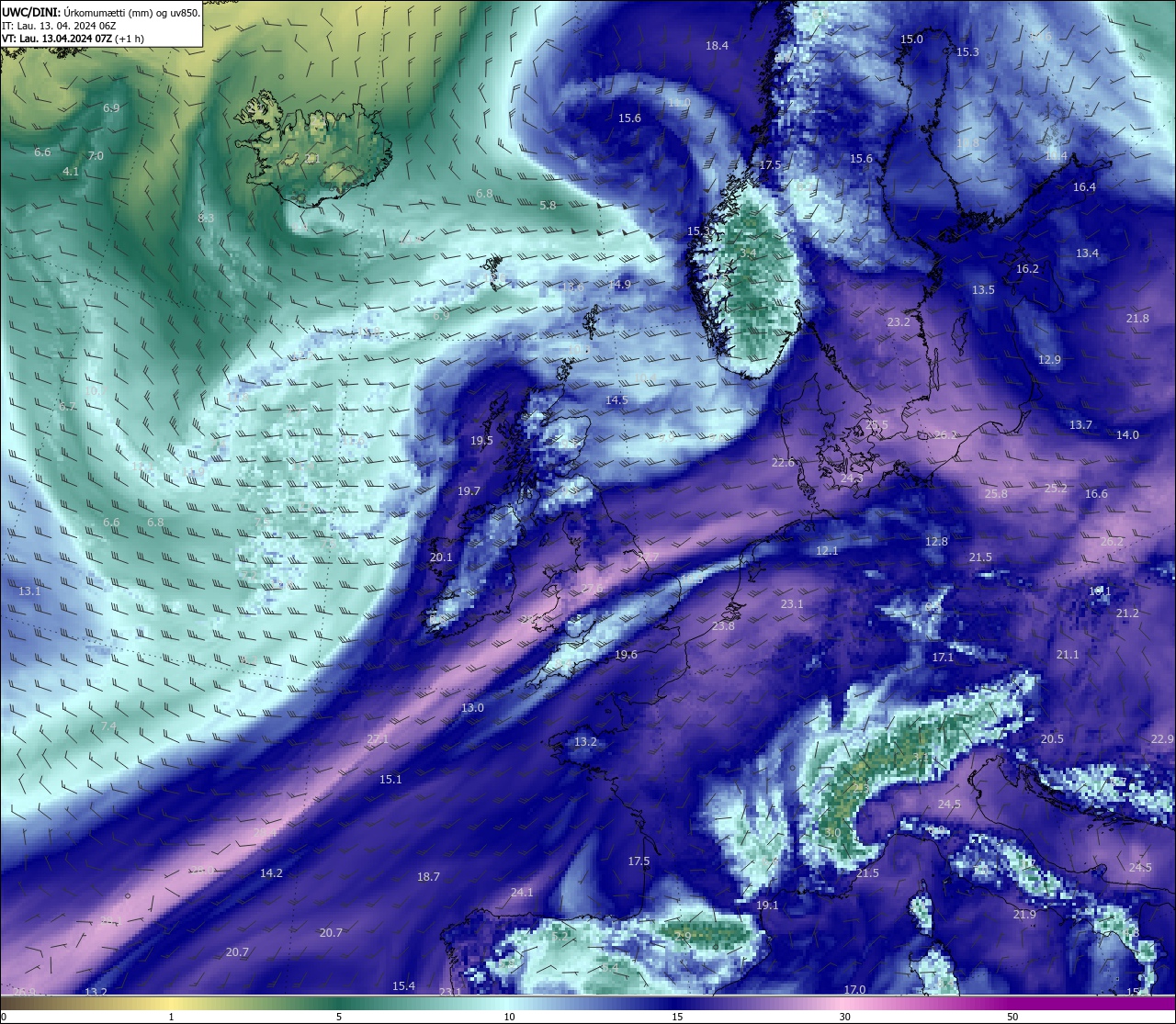Click the 16.6 value label
The image size is (1176, 1024).
coord(1096,494)
